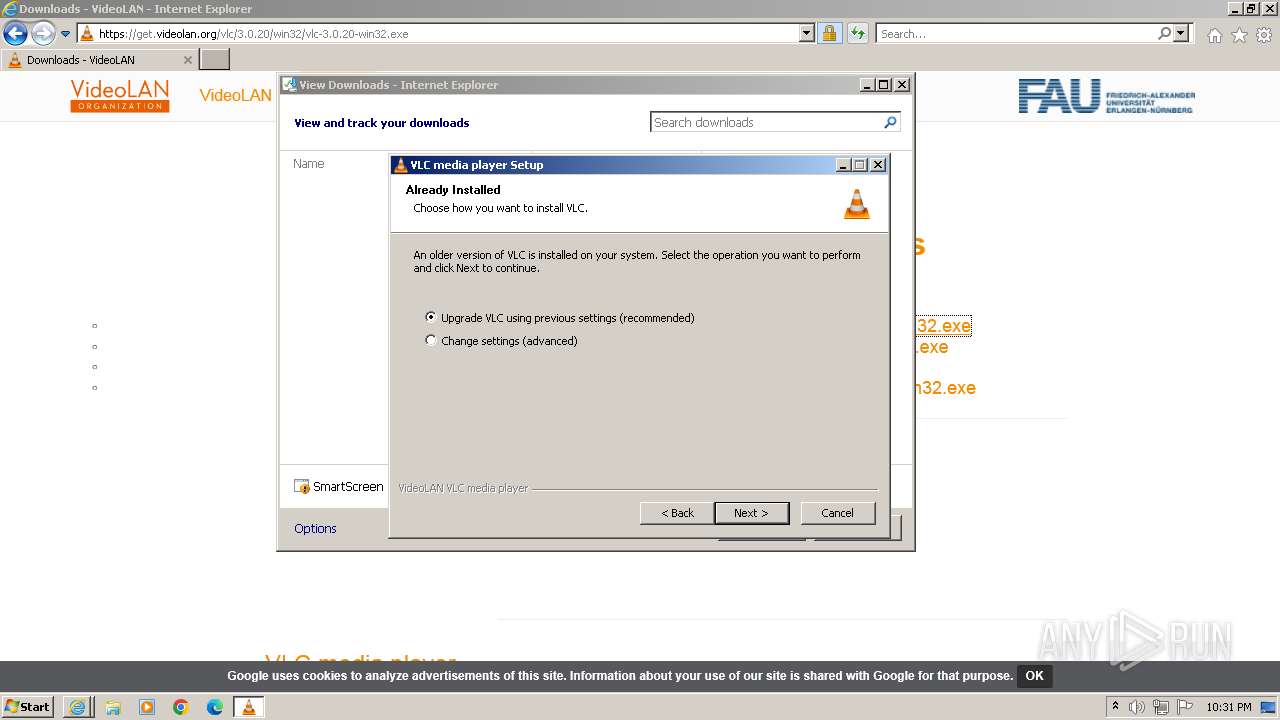Click the VLC installer taskbar icon
The image size is (1280, 720).
[249, 707]
